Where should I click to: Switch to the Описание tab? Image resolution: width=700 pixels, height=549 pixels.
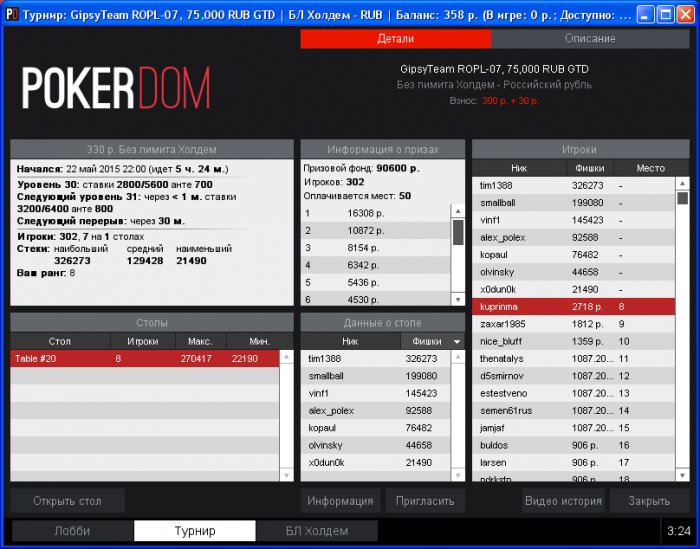(x=590, y=39)
